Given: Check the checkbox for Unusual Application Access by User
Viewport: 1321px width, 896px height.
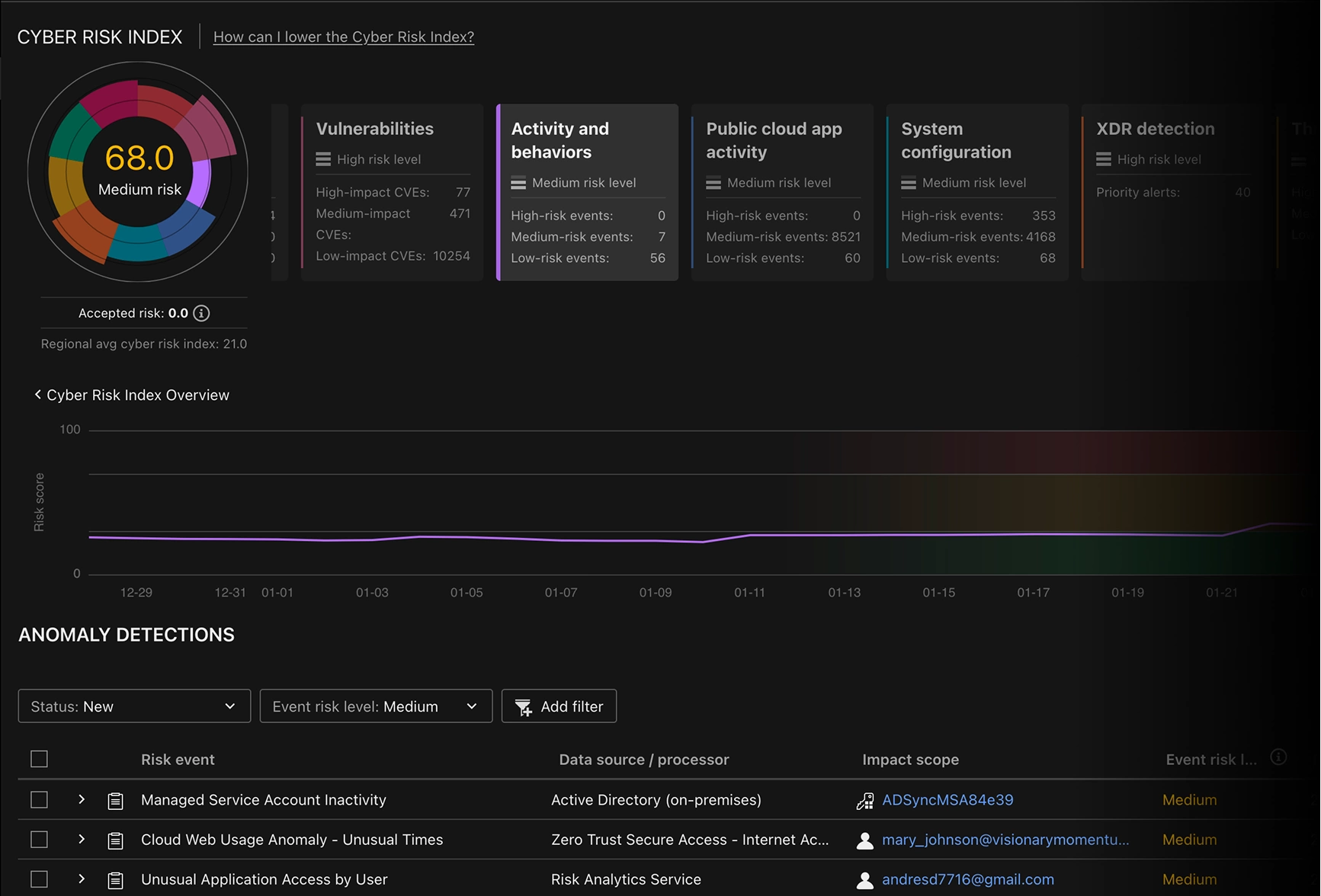Looking at the screenshot, I should tap(39, 878).
